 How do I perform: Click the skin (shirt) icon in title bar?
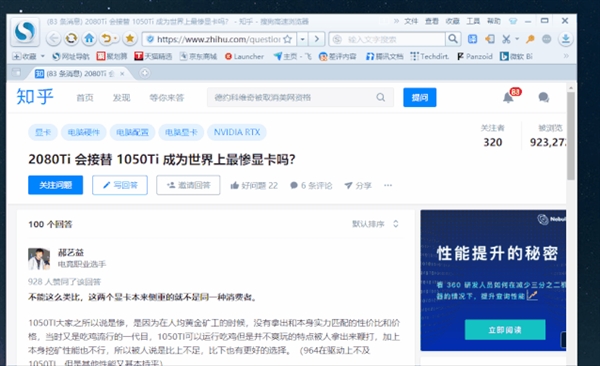click(x=513, y=21)
